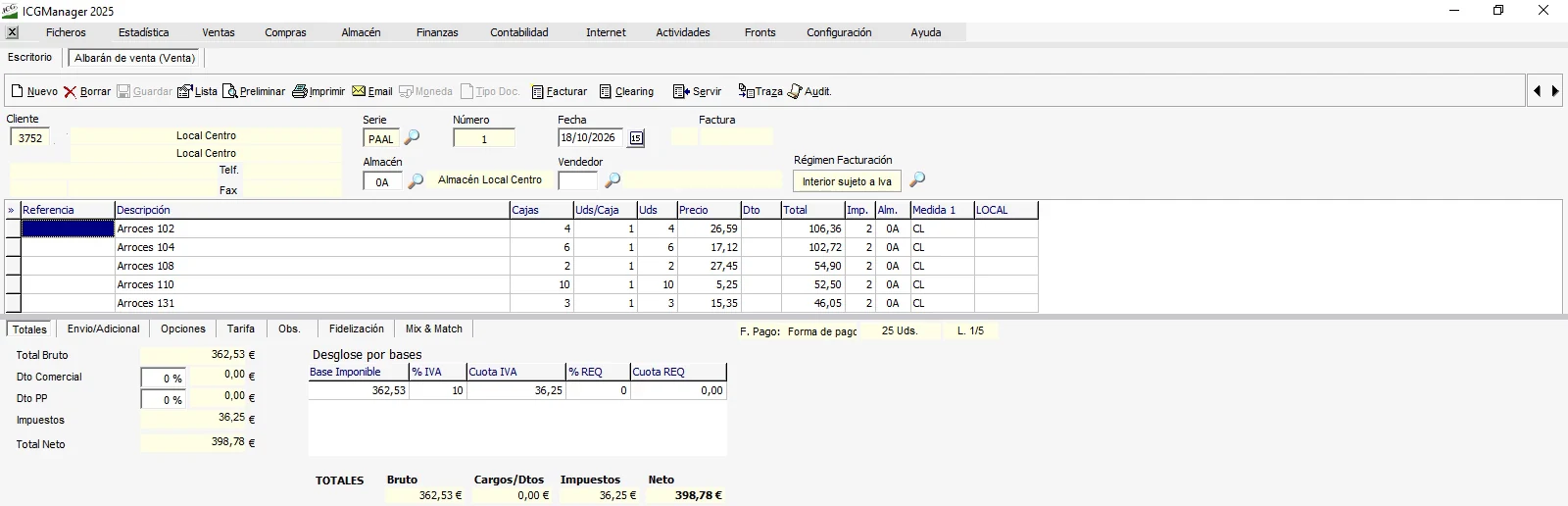Viewport: 1568px width, 506px height.
Task: Switch to the Escritorio tab
Action: 30,57
